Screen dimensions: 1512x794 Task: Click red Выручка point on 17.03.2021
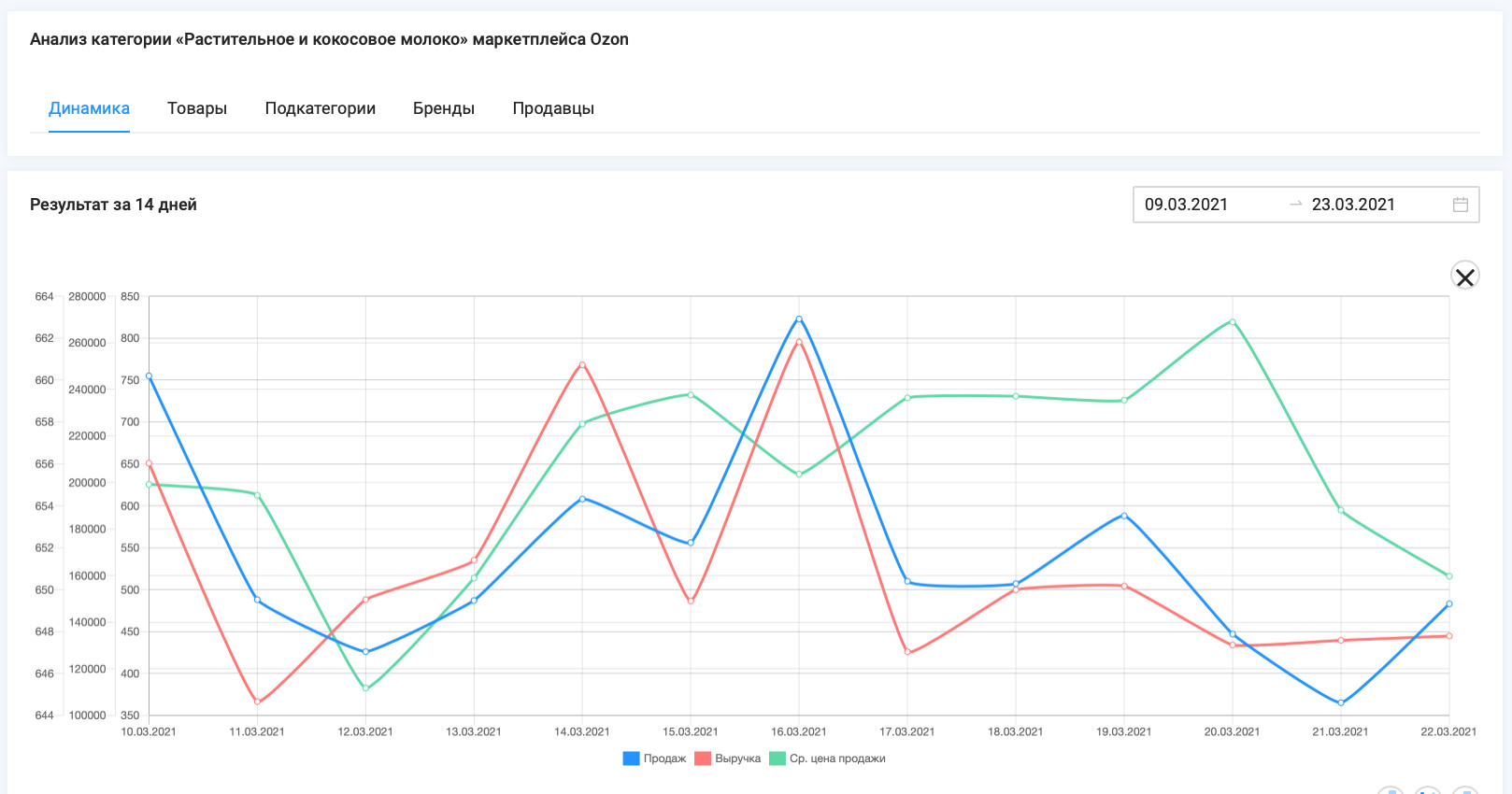(x=907, y=652)
